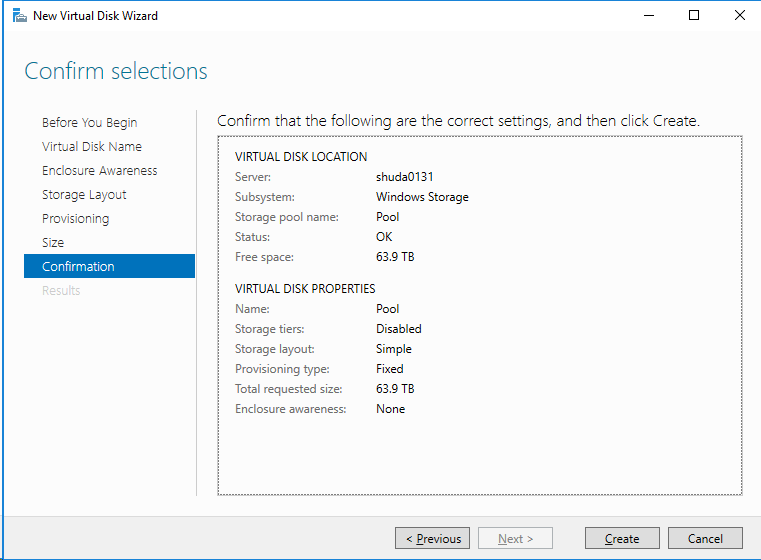Click the Storage pool name value Pool

click(387, 216)
